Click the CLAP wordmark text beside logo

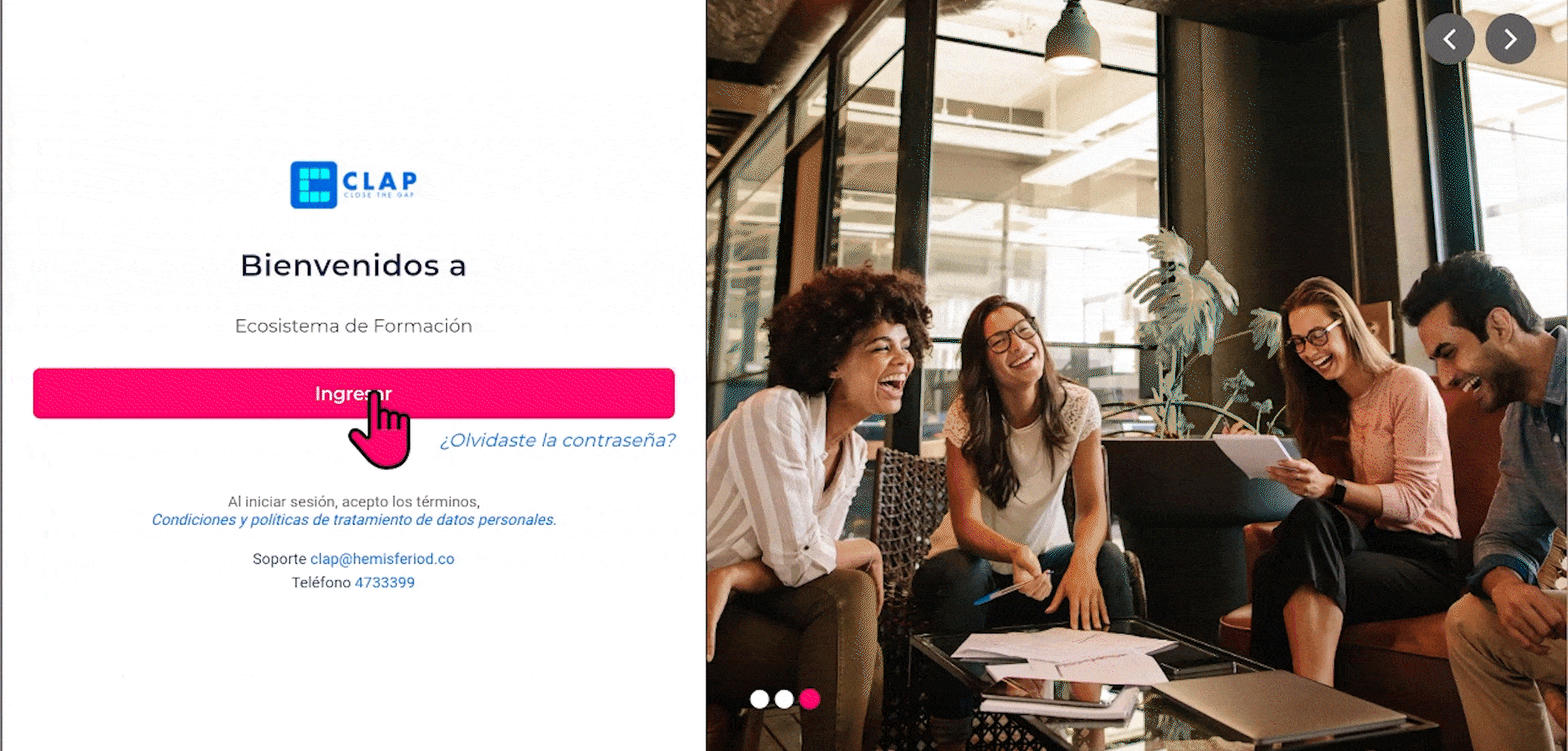coord(380,181)
